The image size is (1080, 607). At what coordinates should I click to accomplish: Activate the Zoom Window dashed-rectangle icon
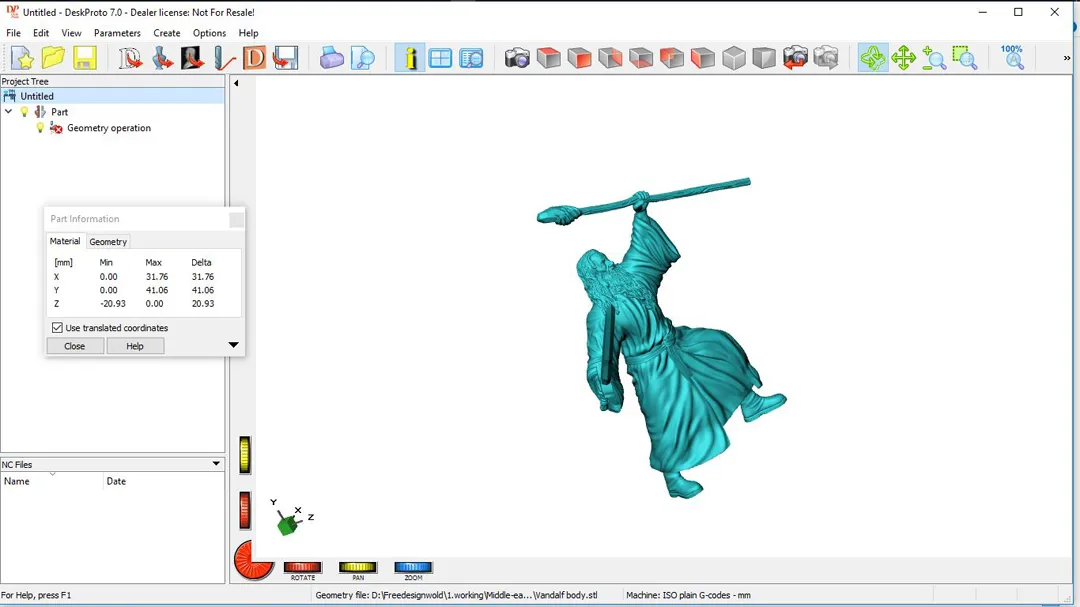click(965, 58)
